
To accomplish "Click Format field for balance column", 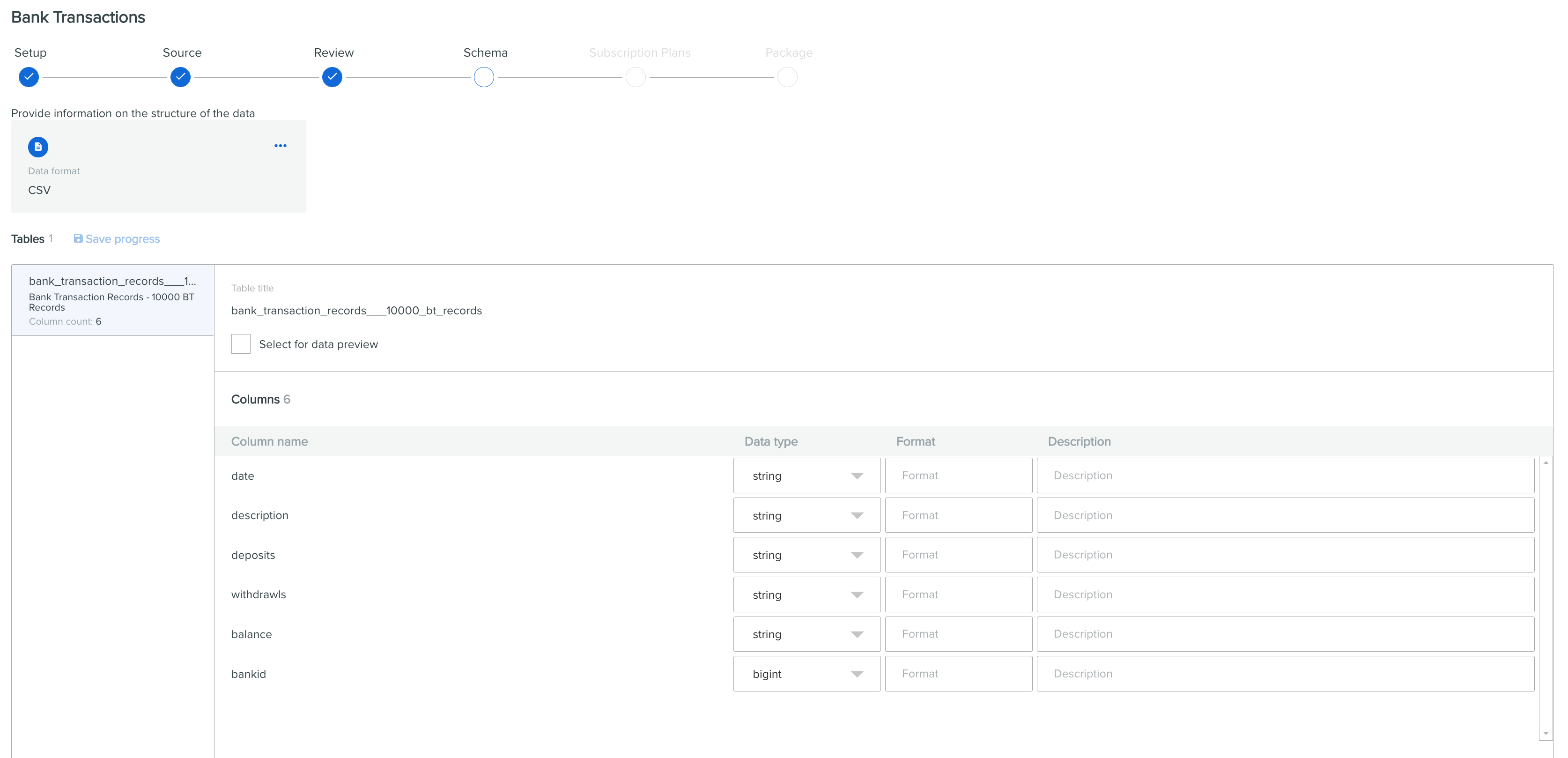I will click(959, 634).
